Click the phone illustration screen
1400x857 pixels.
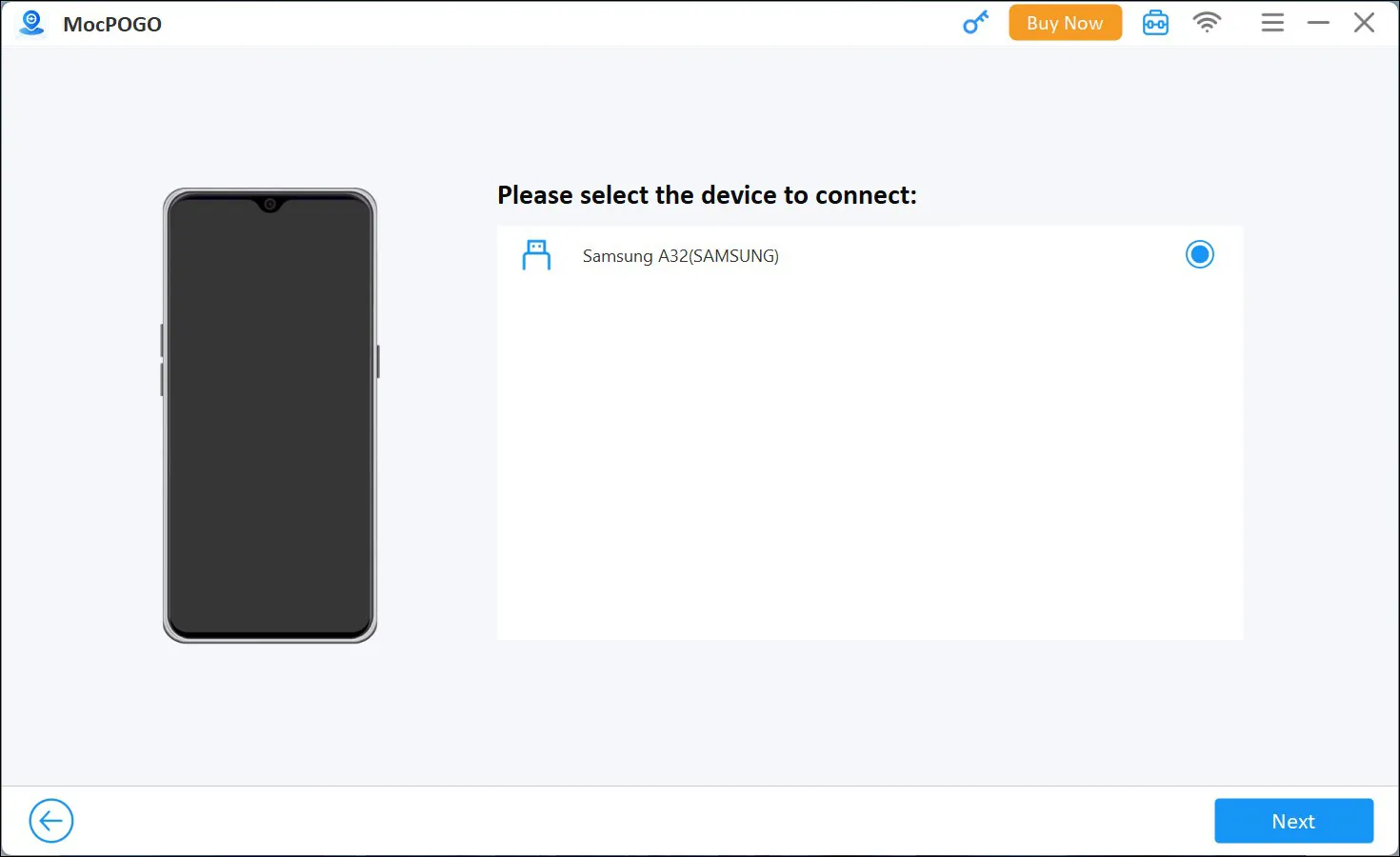coord(270,419)
